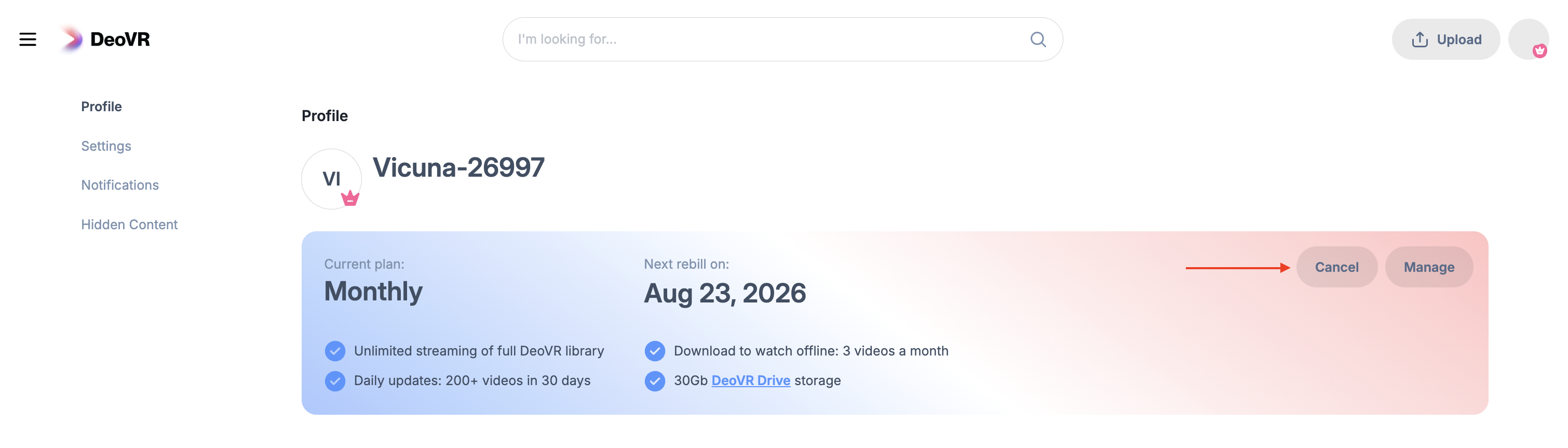
Task: Click "Daily updates: 200+ videos in 30 days"
Action: pyautogui.click(x=472, y=381)
